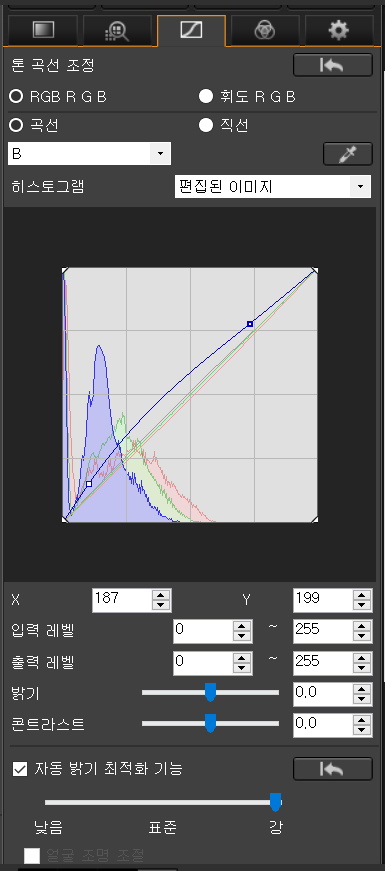This screenshot has width=385, height=871.
Task: Select the upper blue curve control point
Action: tap(250, 323)
